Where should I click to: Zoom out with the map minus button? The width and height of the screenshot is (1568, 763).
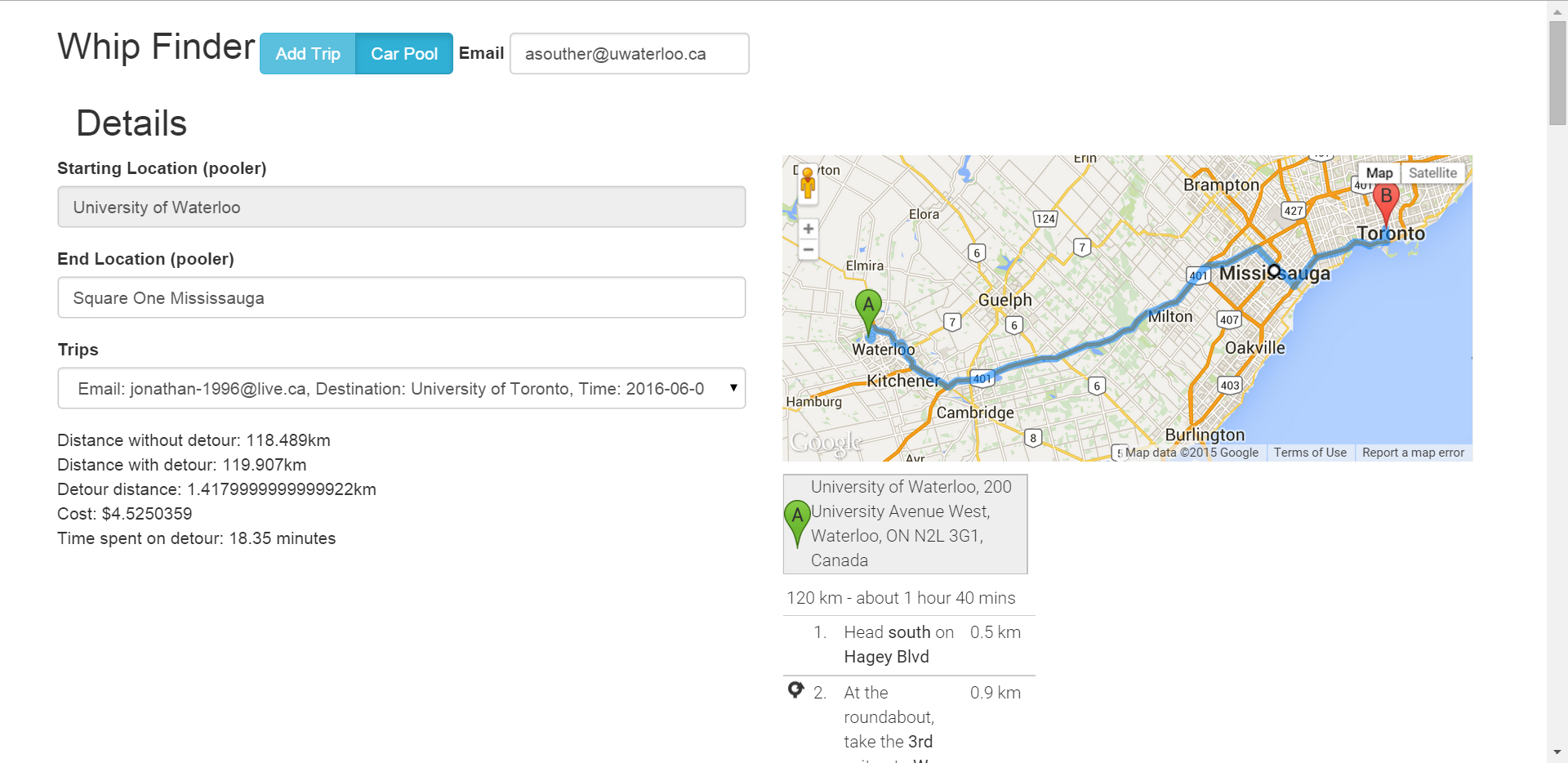[x=808, y=249]
